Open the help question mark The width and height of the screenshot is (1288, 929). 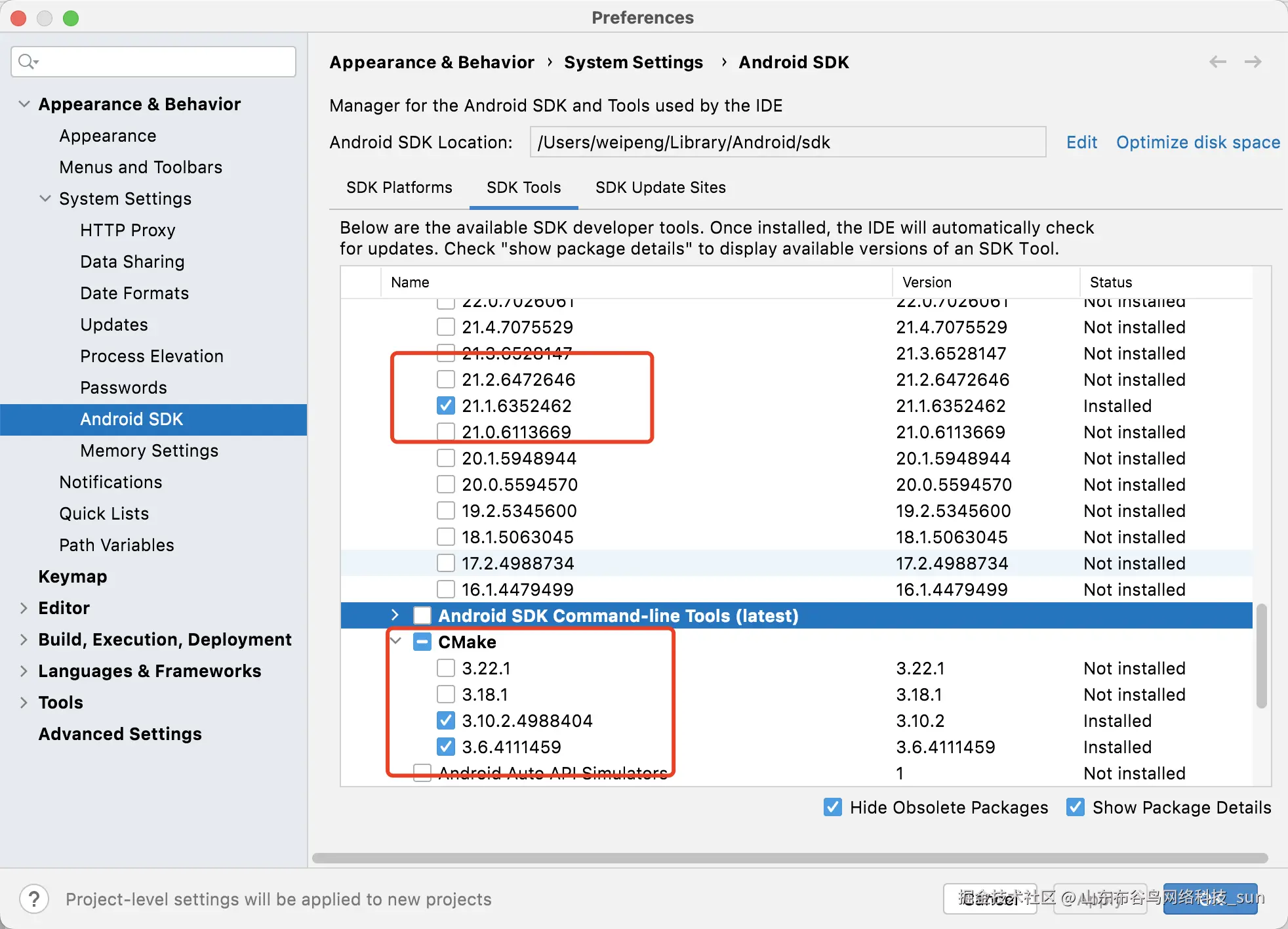pos(34,899)
